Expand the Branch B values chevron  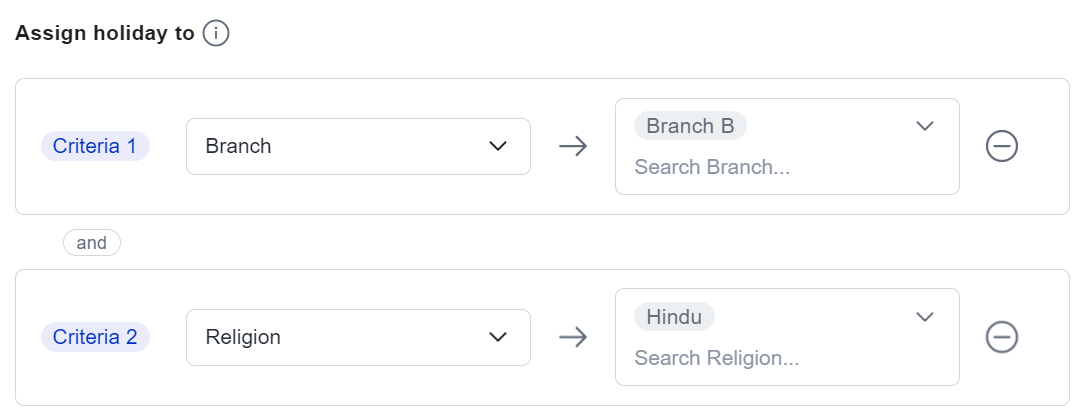[x=924, y=126]
